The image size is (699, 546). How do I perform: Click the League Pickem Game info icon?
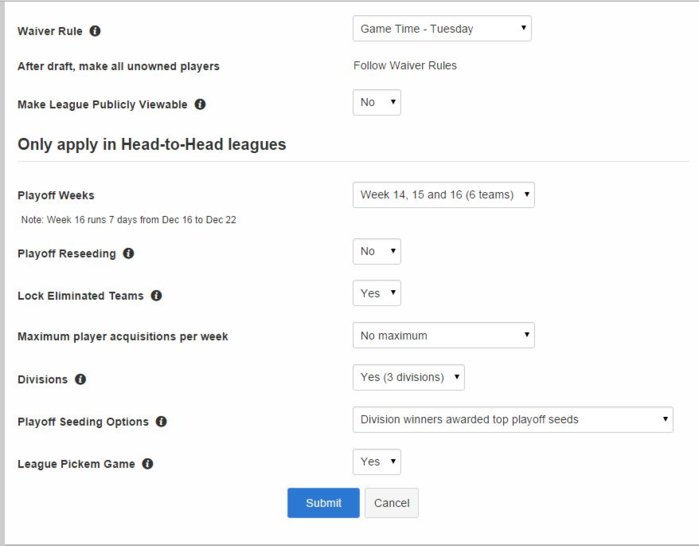coord(147,464)
